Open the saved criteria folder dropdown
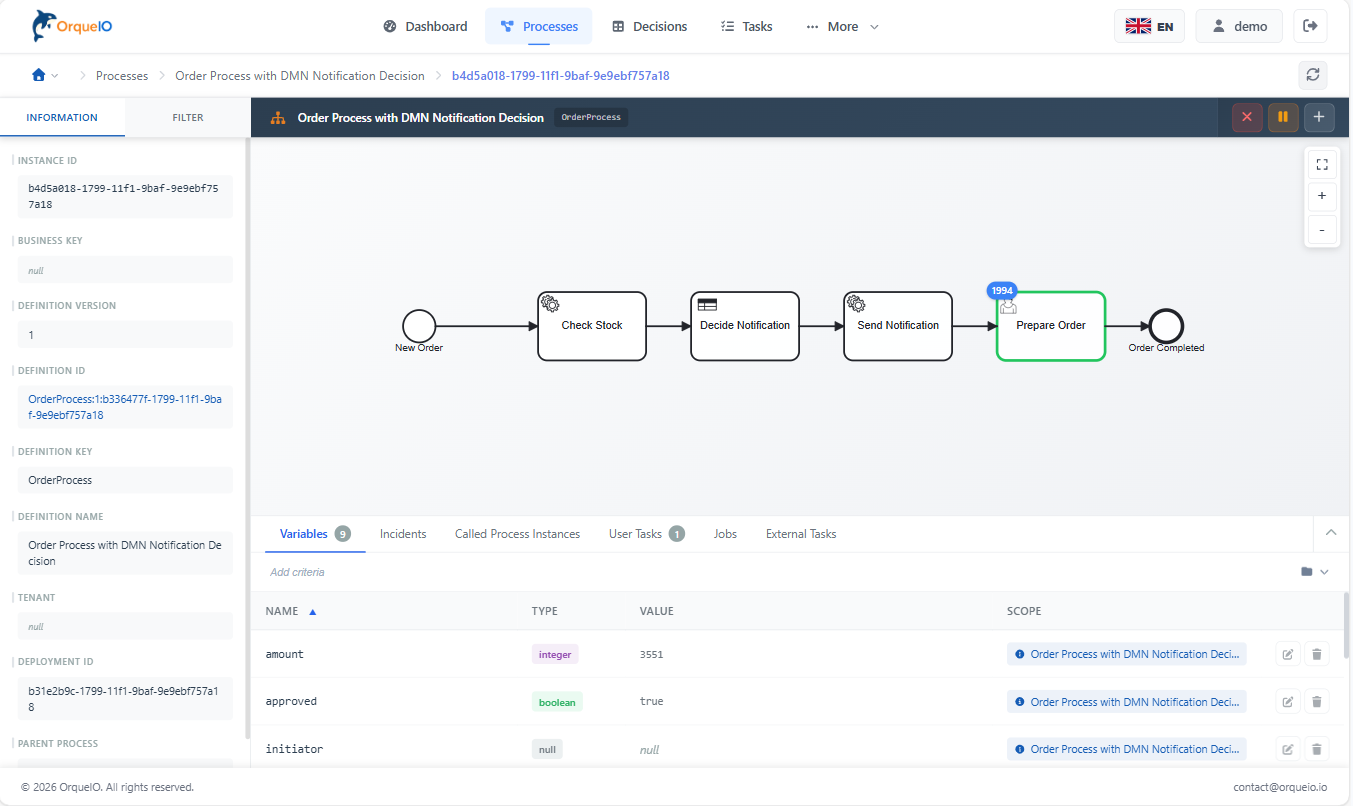 [x=1314, y=572]
